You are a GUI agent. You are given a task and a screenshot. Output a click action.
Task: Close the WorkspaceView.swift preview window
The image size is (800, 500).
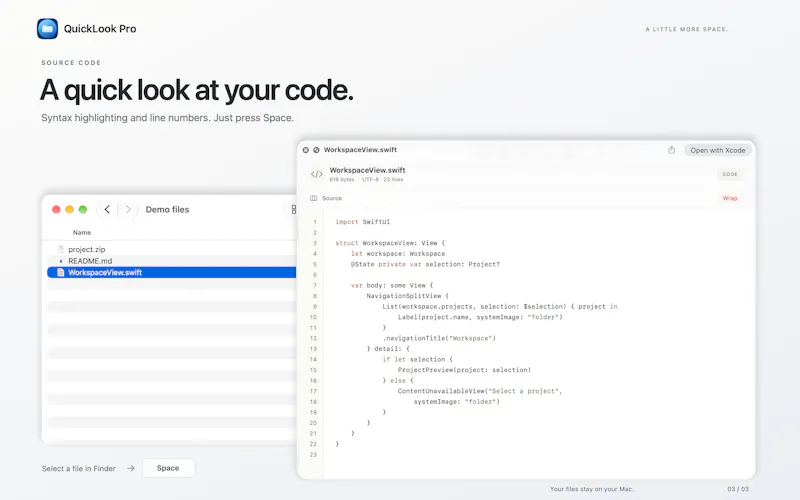coord(306,150)
